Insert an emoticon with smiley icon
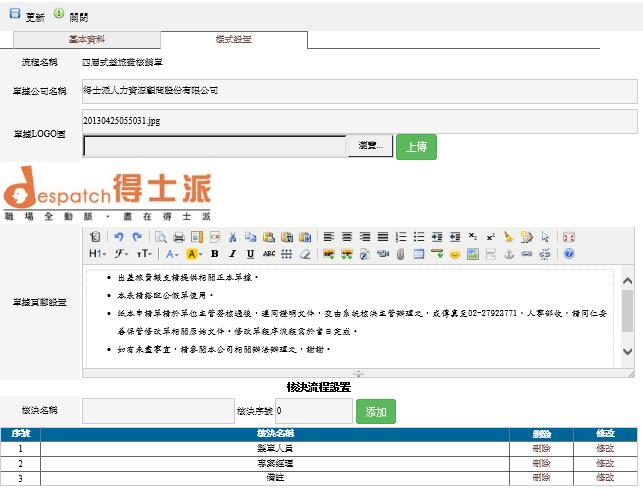Screen dimensions: 643x490 tap(455, 254)
